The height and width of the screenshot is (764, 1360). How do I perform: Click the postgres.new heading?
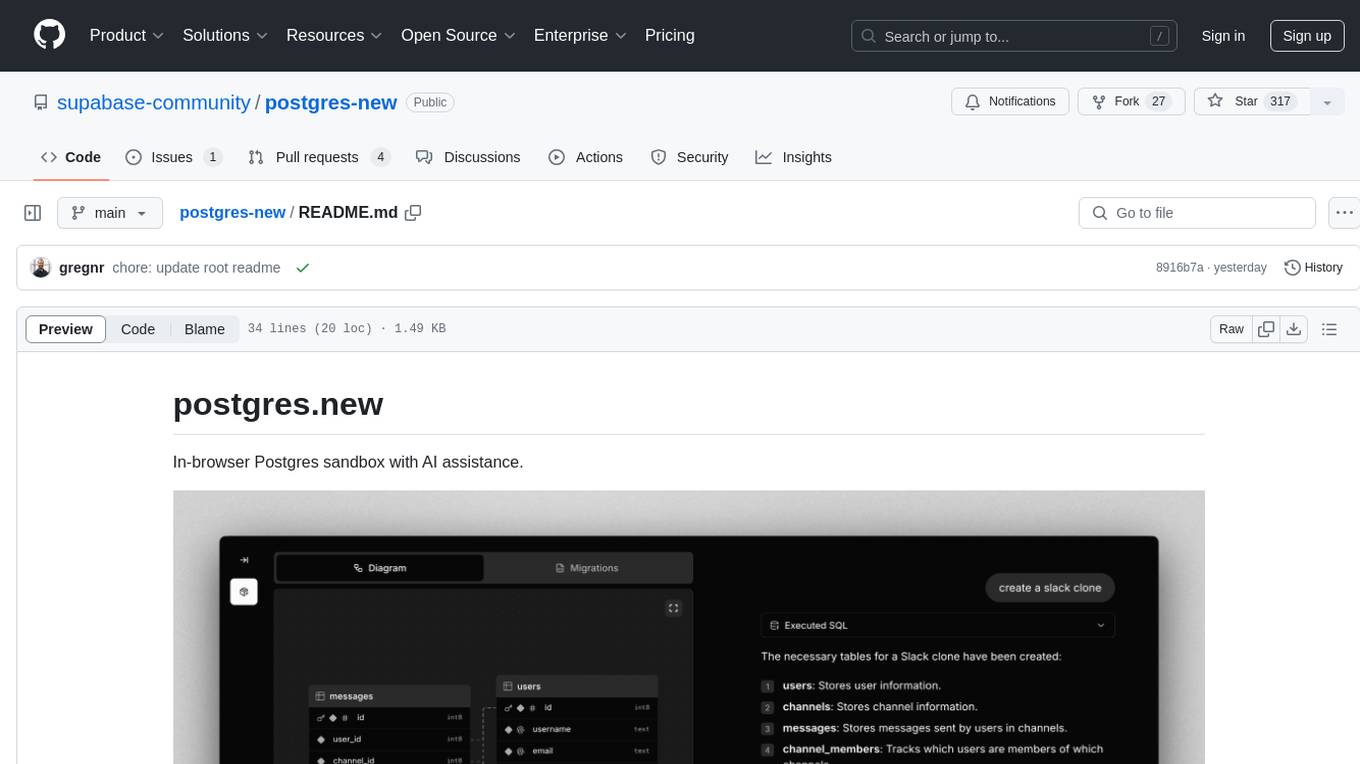click(x=278, y=404)
